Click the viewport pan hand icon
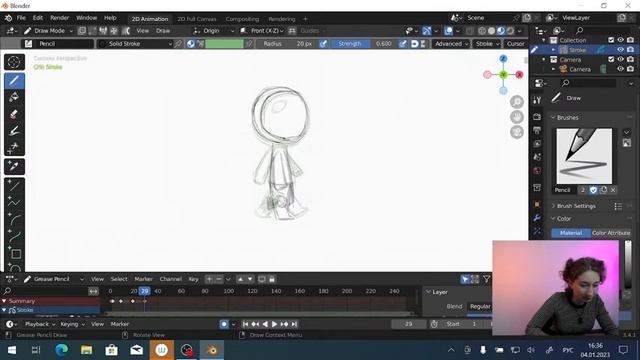This screenshot has height=360, width=640. (517, 117)
